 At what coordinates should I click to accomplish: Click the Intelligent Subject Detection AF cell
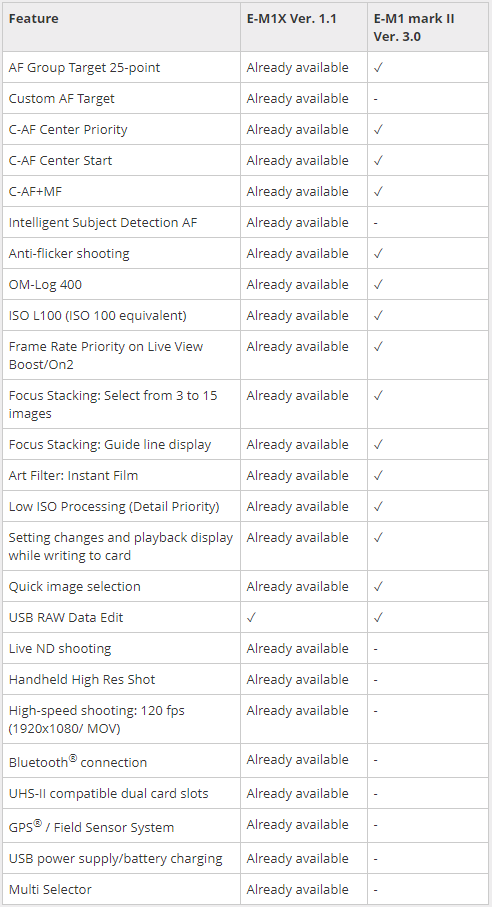[121, 222]
